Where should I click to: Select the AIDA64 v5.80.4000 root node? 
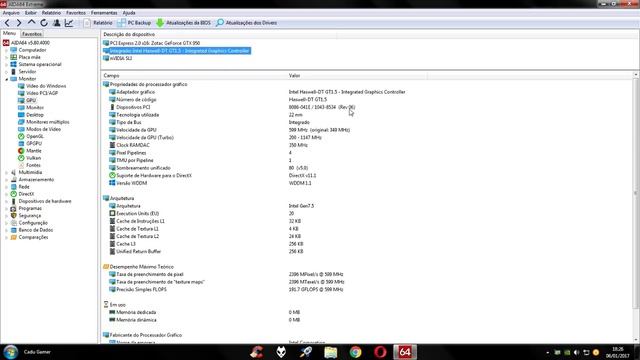tap(26, 42)
